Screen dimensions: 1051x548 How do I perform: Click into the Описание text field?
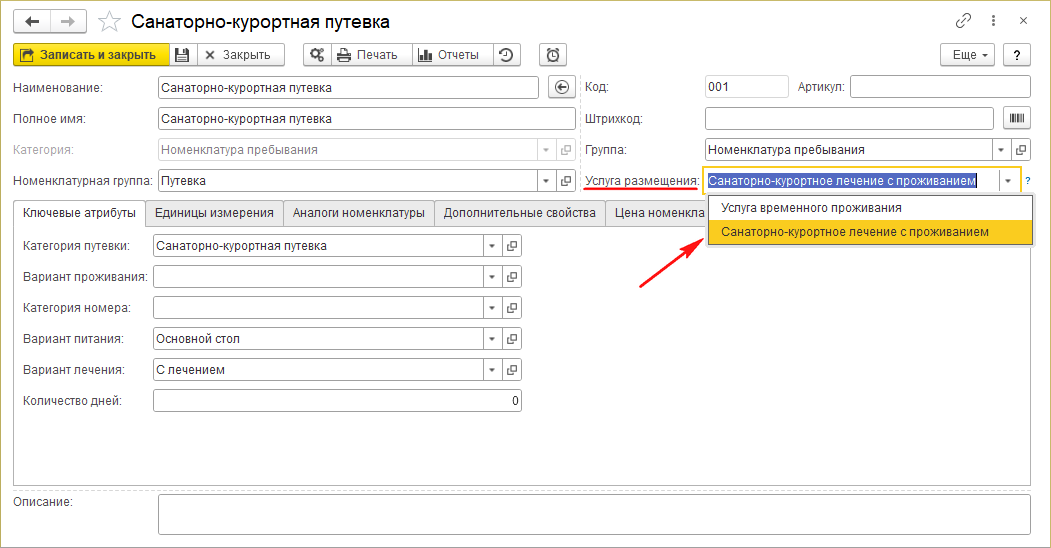593,514
